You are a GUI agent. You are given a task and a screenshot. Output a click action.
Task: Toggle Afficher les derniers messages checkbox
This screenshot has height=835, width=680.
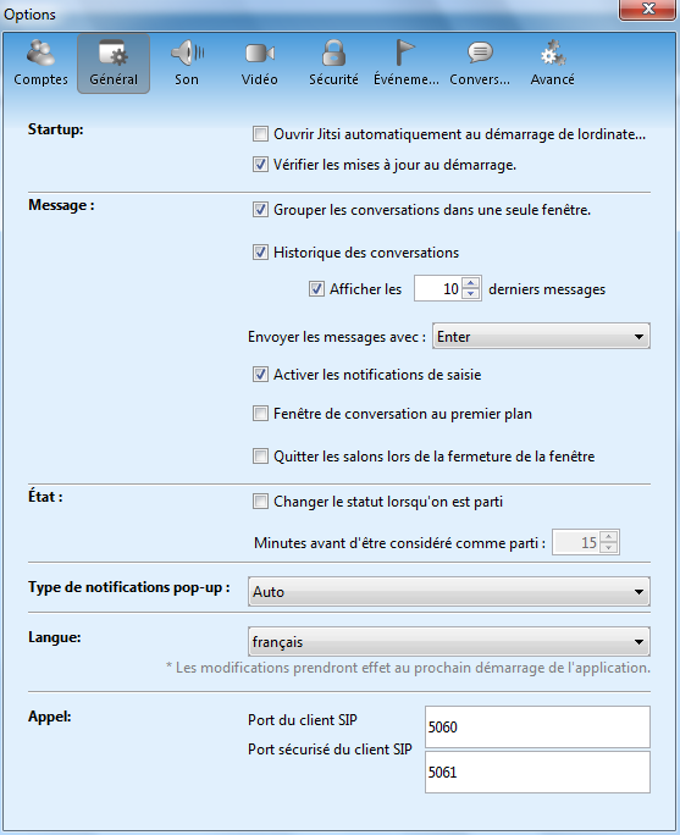pyautogui.click(x=316, y=289)
